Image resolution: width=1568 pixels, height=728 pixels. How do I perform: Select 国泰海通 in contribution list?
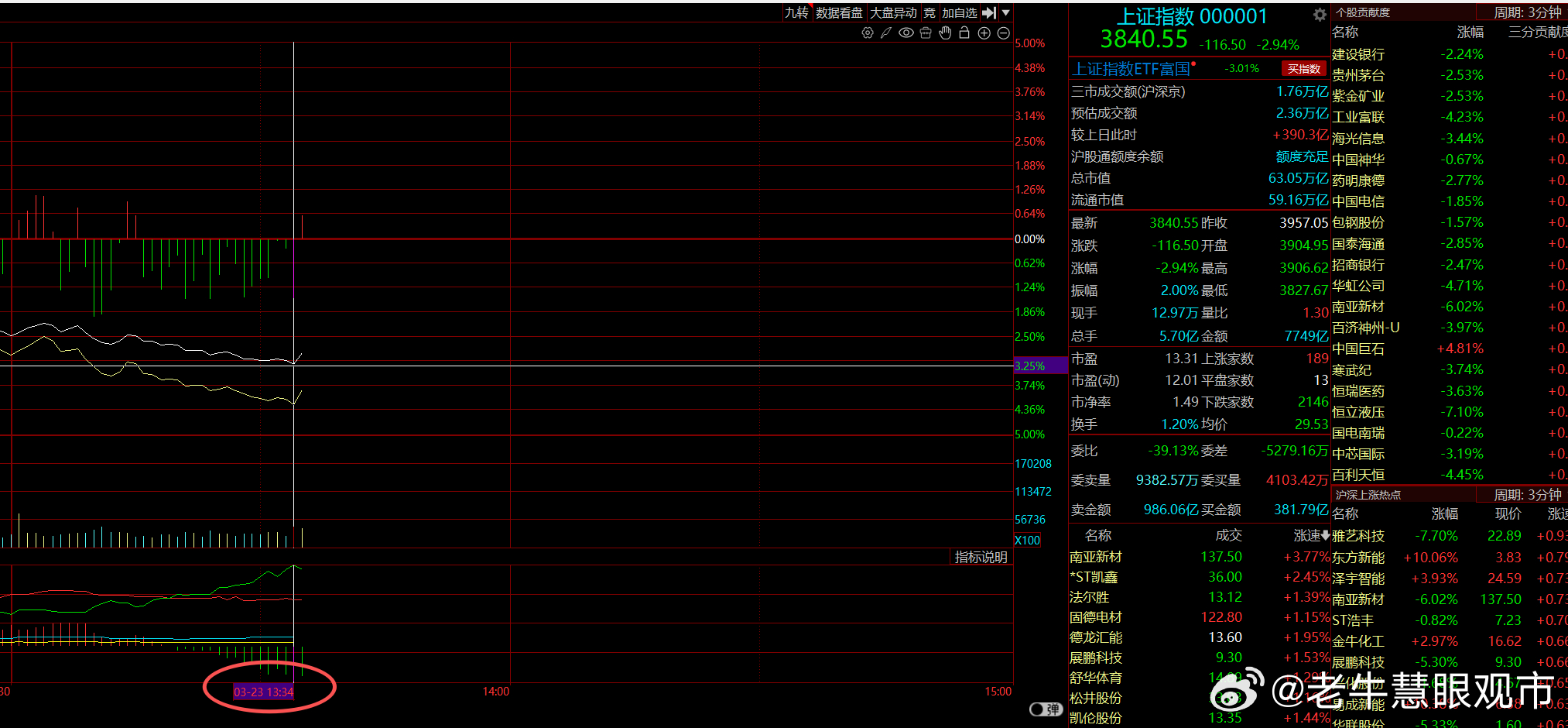[1358, 244]
